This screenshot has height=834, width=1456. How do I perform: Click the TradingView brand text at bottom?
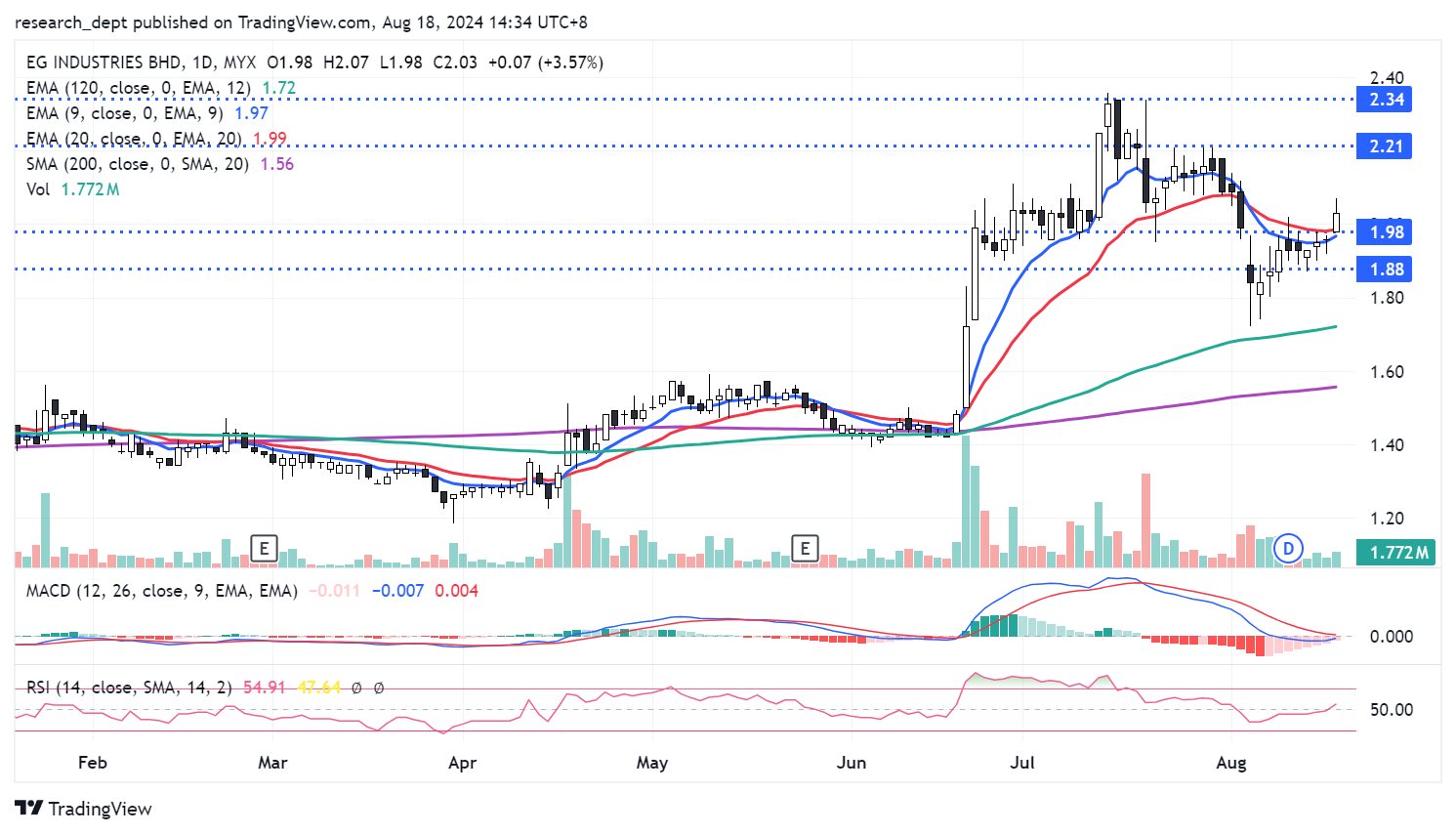(100, 809)
